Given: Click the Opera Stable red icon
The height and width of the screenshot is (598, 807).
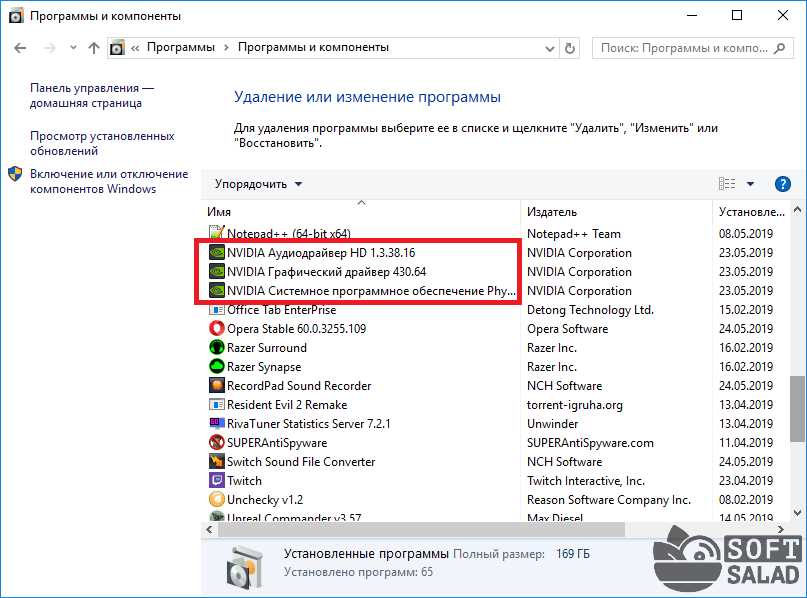Looking at the screenshot, I should pos(215,328).
